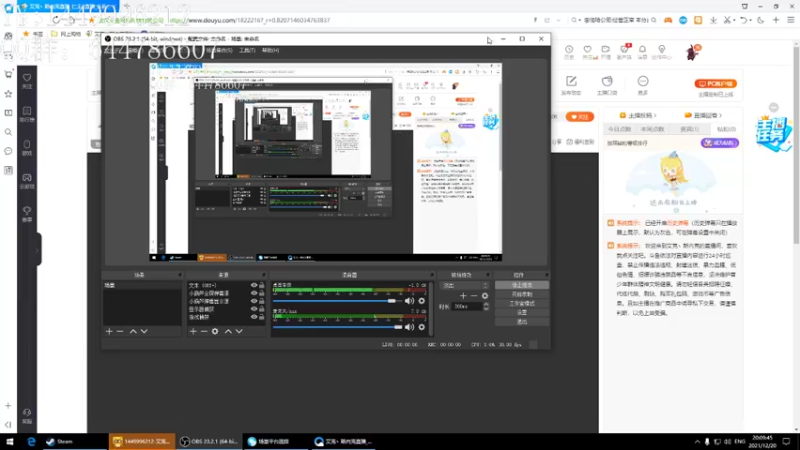
Task: Move the scene down in Scenes panel
Action: coord(144,332)
